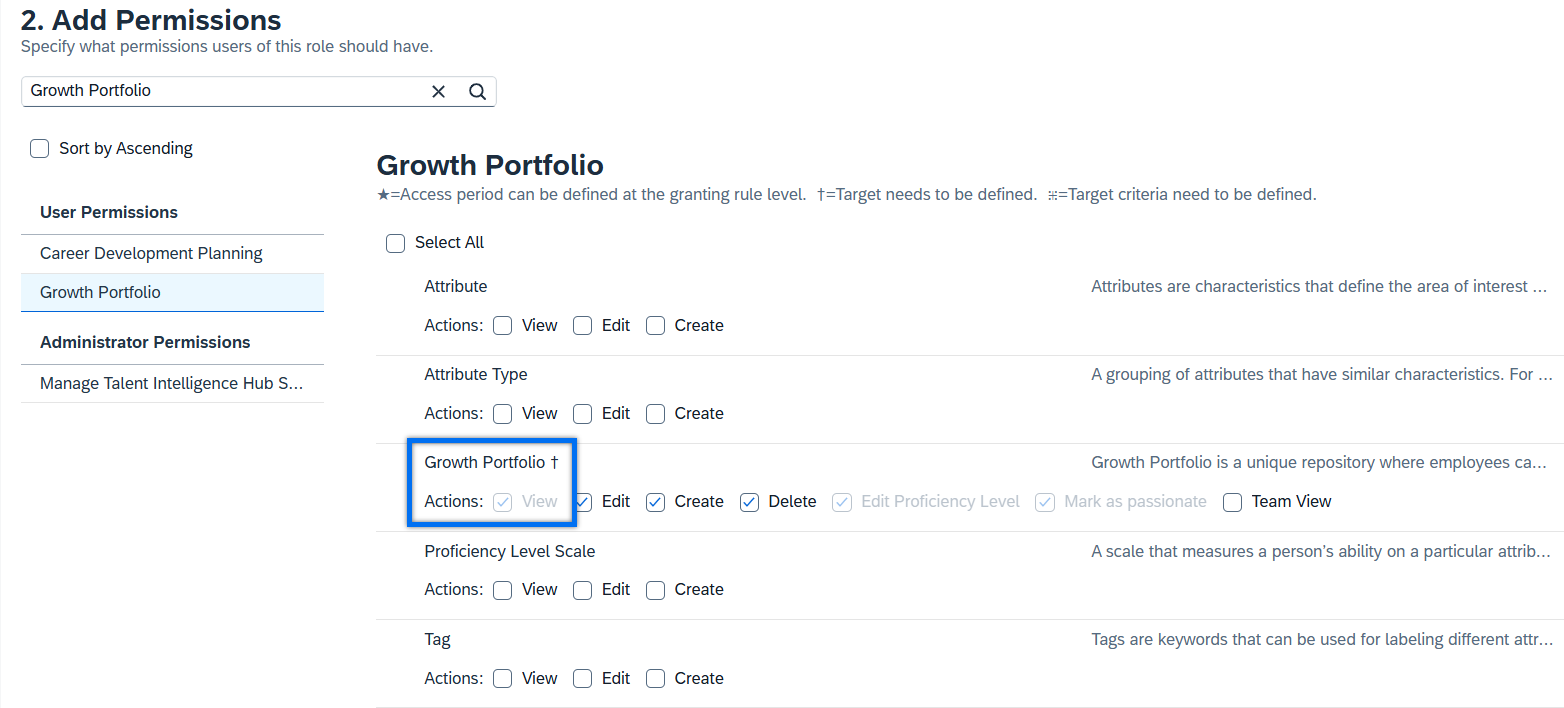This screenshot has width=1564, height=708.
Task: Clear the Growth Portfolio search text
Action: pyautogui.click(x=438, y=91)
